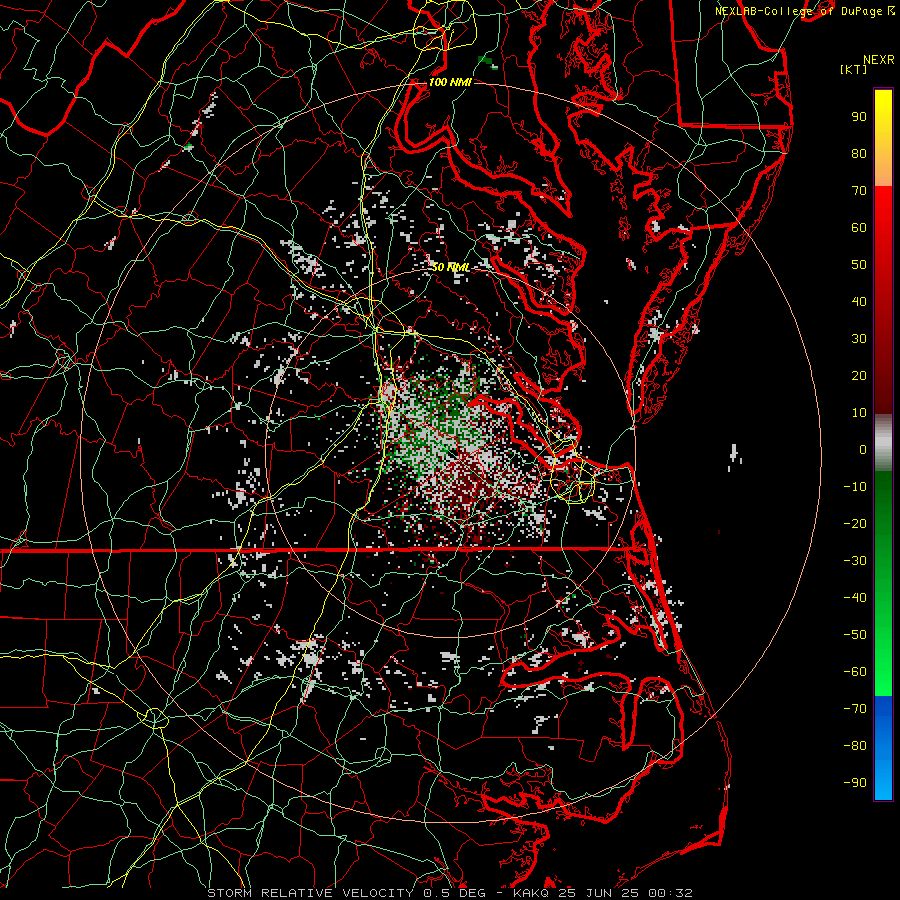Click the "50 NMI" range ring label
The height and width of the screenshot is (900, 900).
point(451,267)
